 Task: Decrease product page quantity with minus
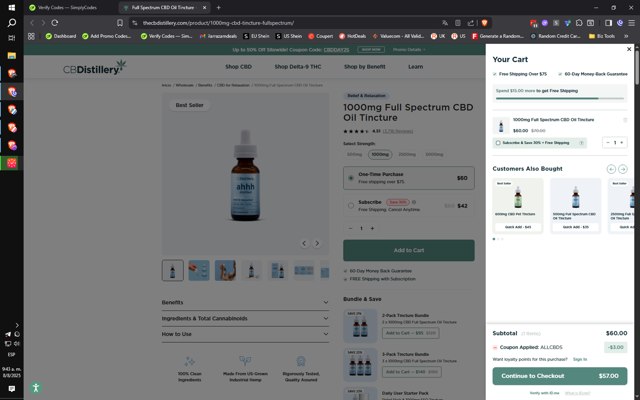pos(350,229)
